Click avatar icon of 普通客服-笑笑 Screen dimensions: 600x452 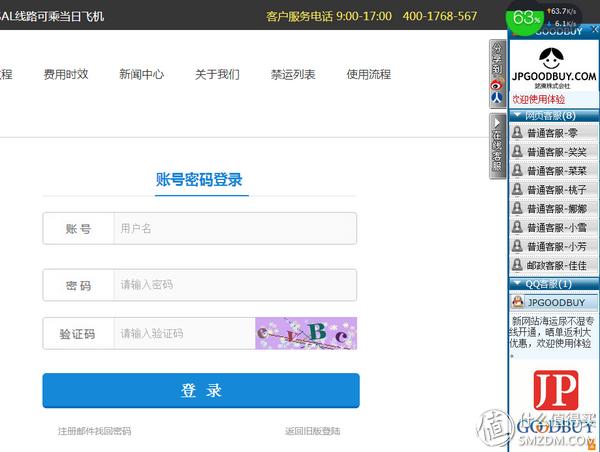click(517, 151)
